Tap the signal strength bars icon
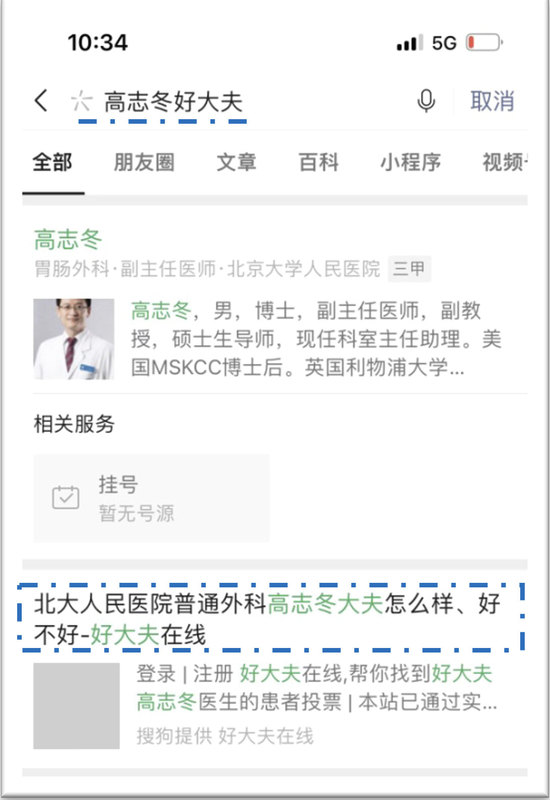The image size is (550, 800). 410,43
